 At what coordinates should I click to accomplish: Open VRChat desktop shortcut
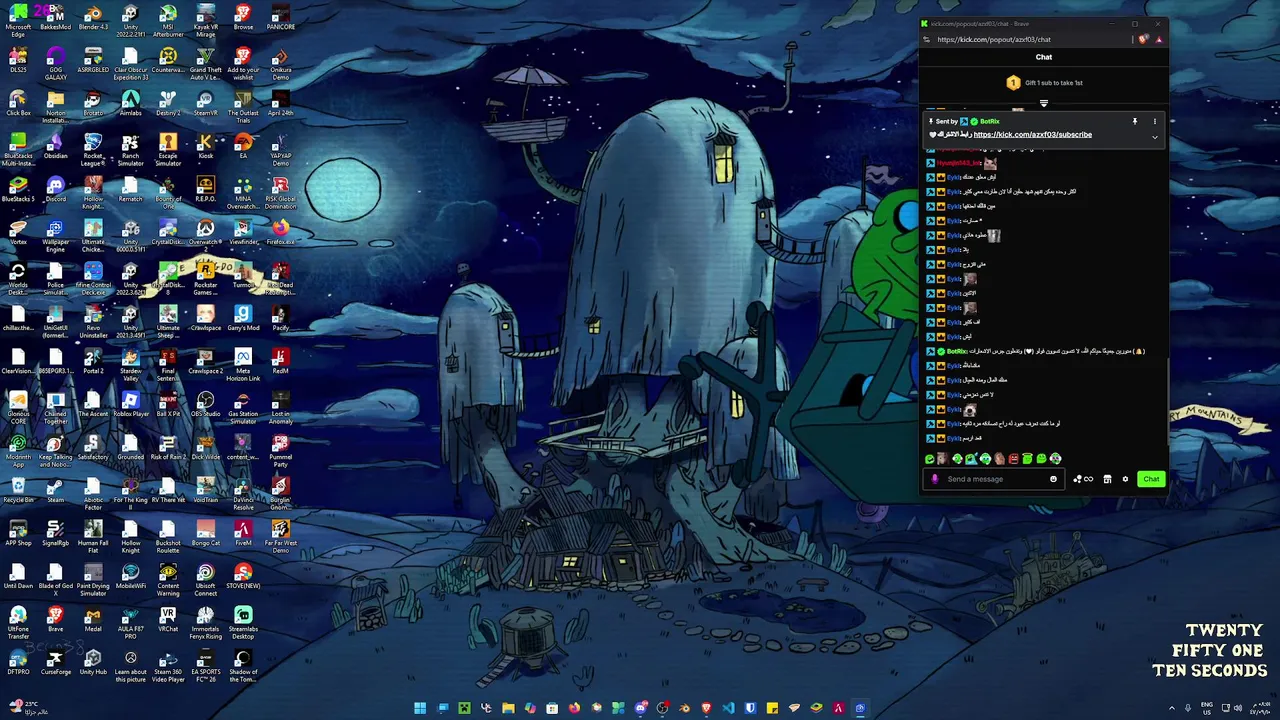click(168, 620)
